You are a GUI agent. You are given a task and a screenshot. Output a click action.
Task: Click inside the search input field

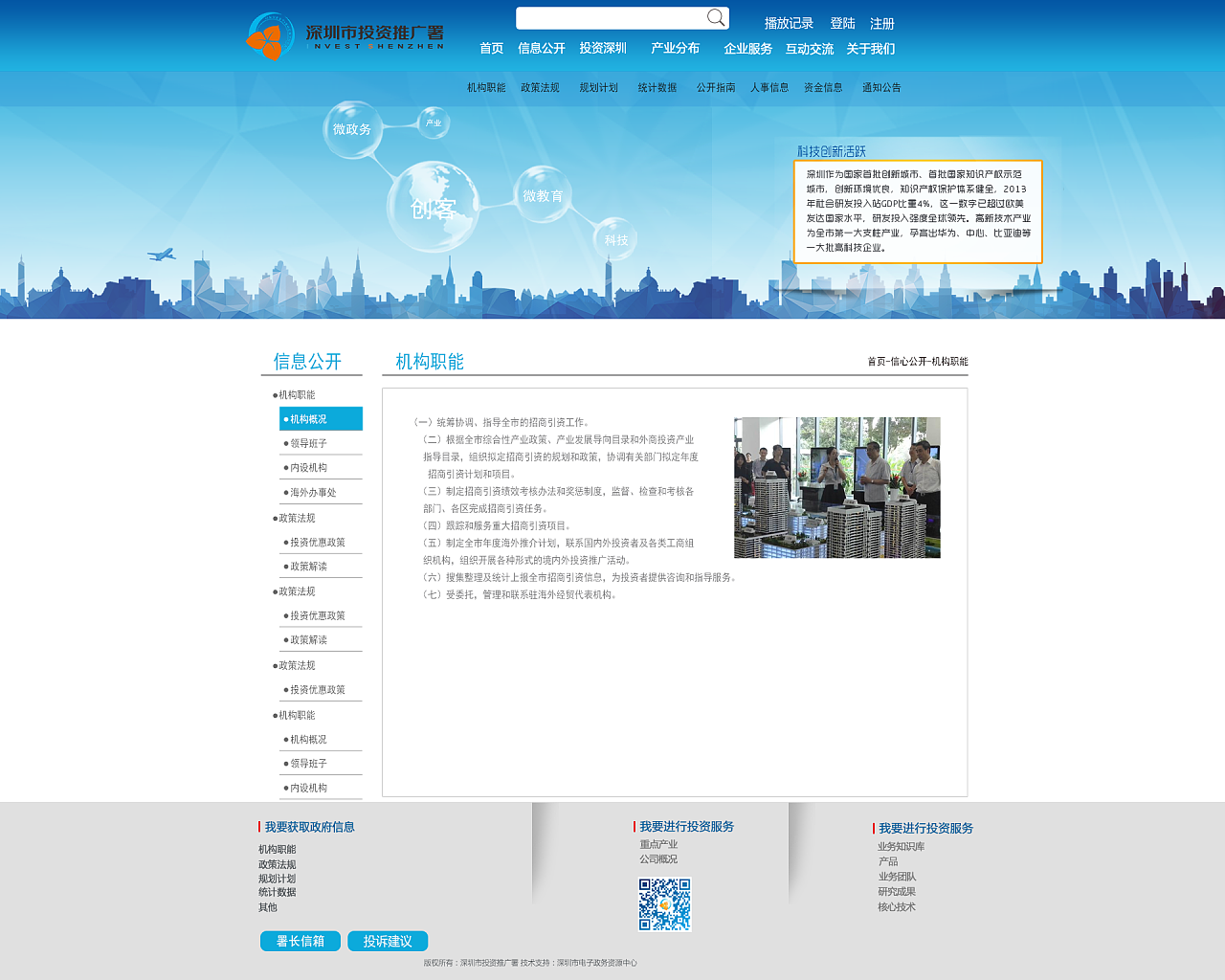tap(612, 17)
